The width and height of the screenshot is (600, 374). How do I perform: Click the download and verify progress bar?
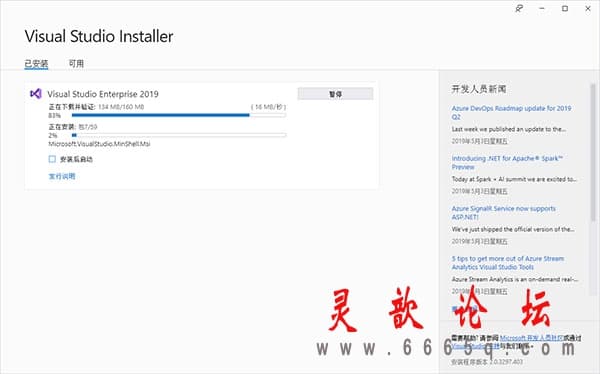click(179, 115)
